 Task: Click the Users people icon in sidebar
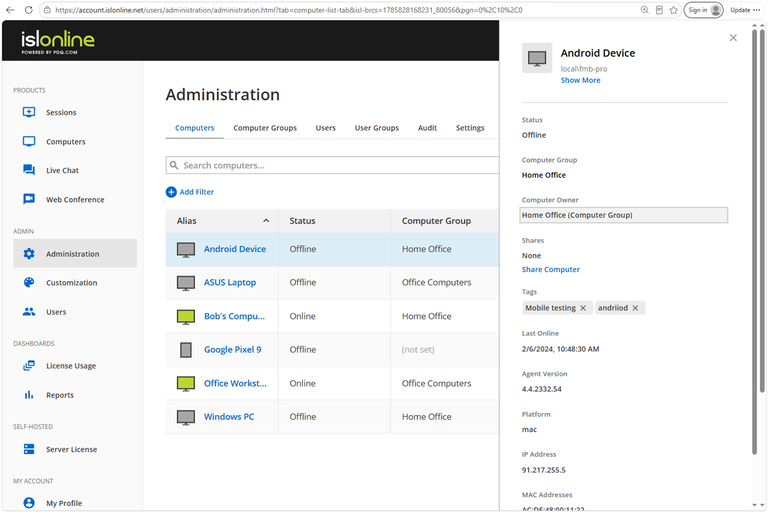(x=29, y=312)
